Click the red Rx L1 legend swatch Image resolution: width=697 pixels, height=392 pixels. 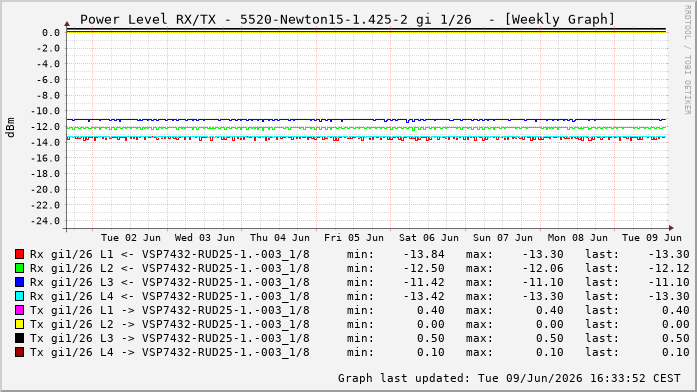19,254
